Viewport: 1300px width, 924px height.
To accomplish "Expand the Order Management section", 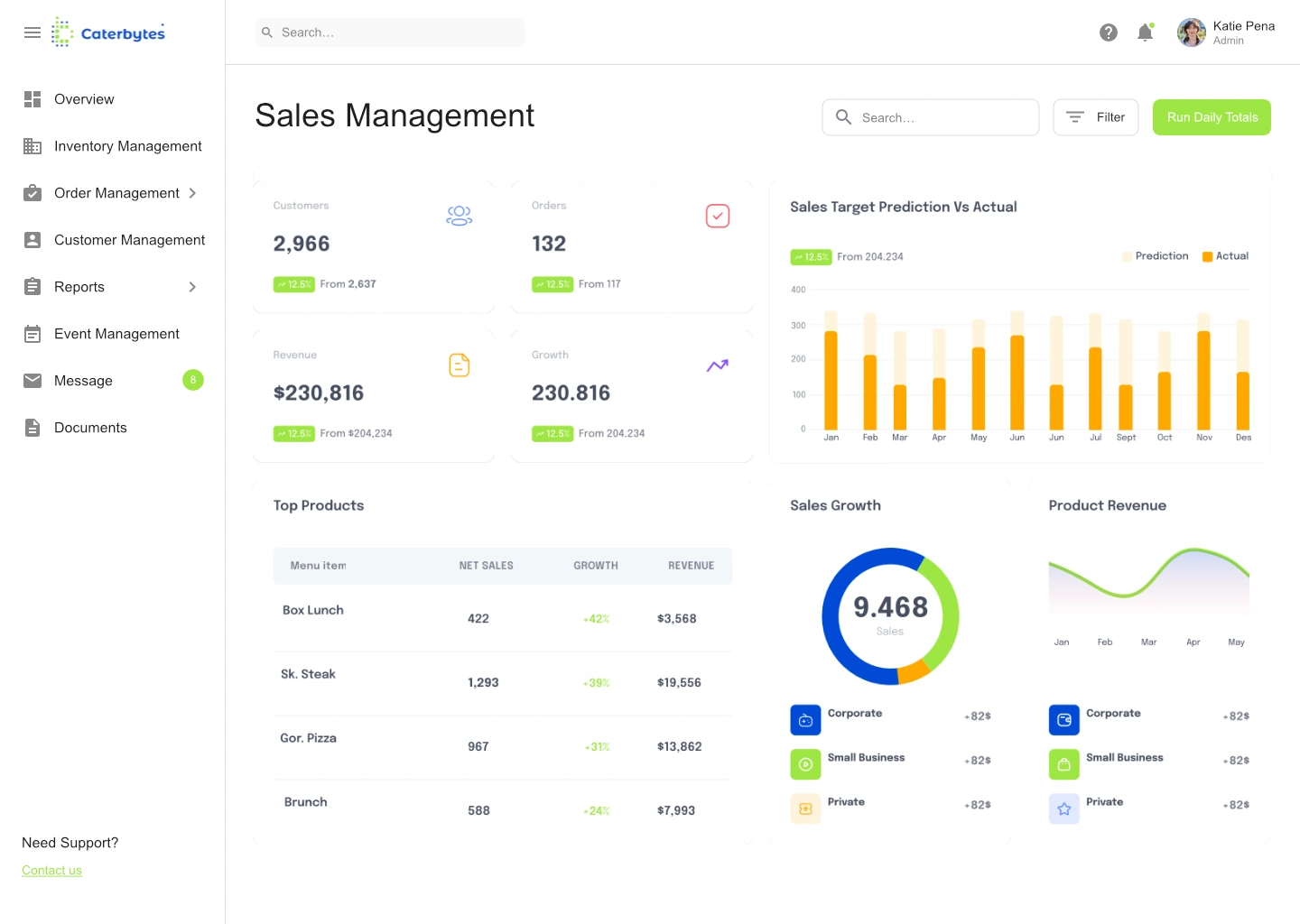I will pyautogui.click(x=191, y=192).
